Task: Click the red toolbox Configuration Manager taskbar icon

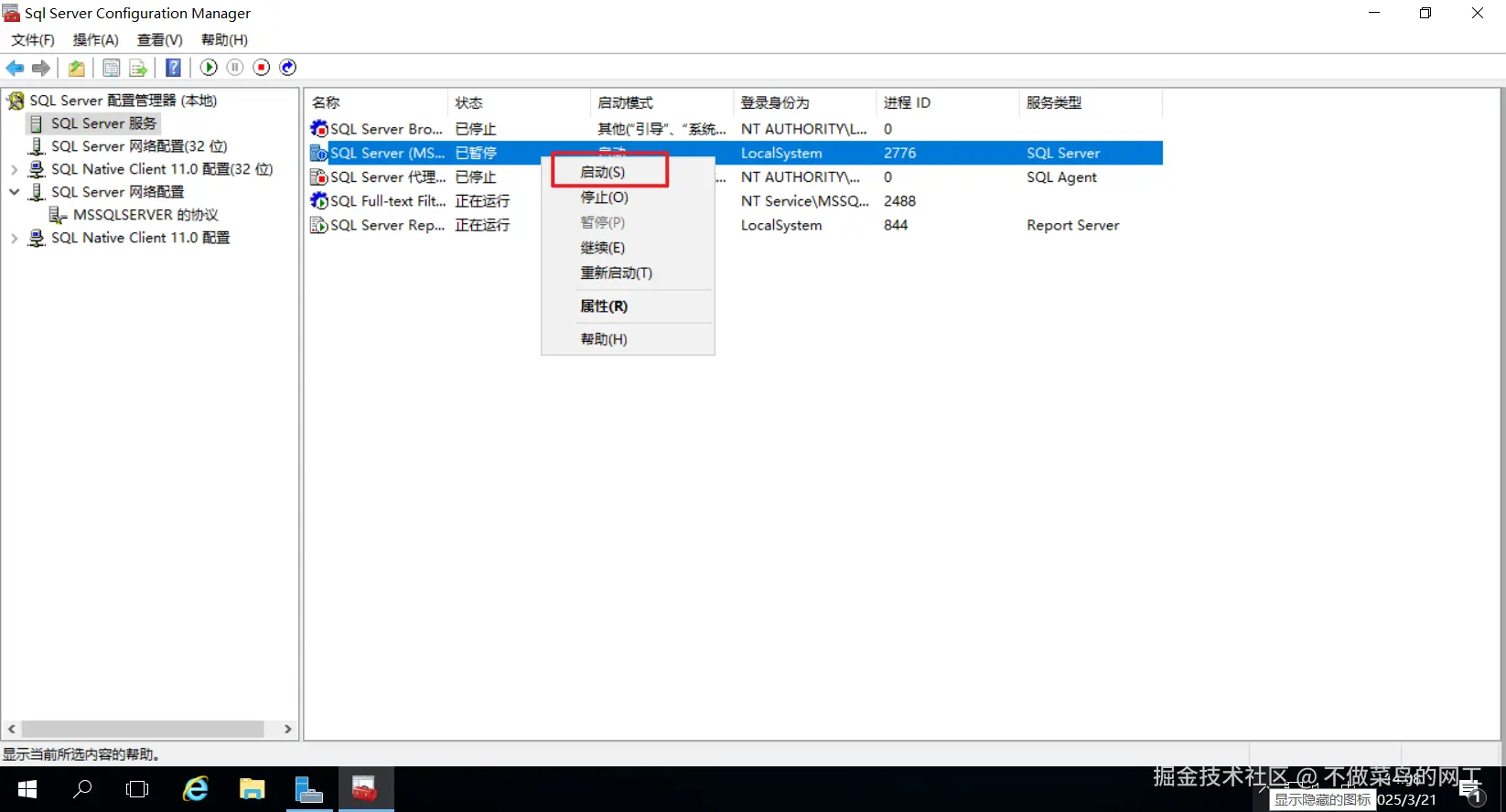Action: (x=365, y=789)
